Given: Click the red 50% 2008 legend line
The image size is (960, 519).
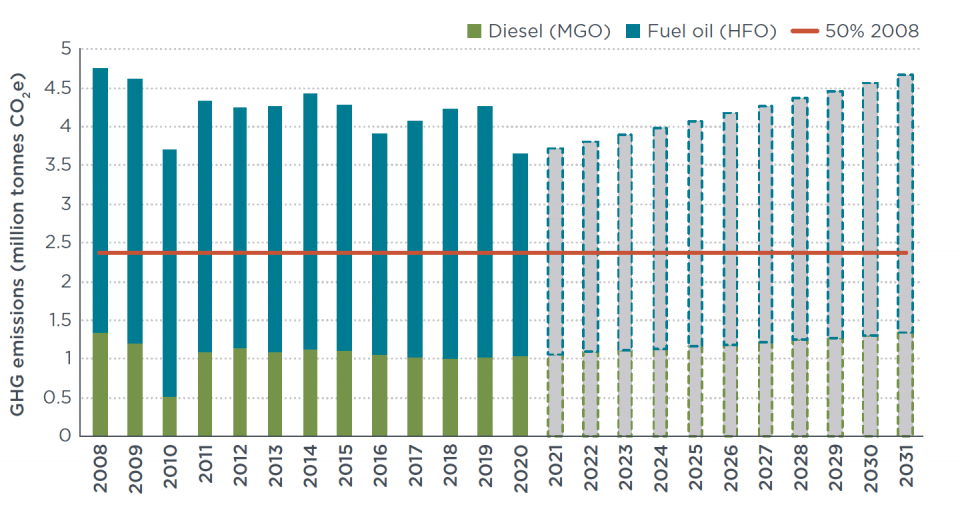Looking at the screenshot, I should (805, 31).
